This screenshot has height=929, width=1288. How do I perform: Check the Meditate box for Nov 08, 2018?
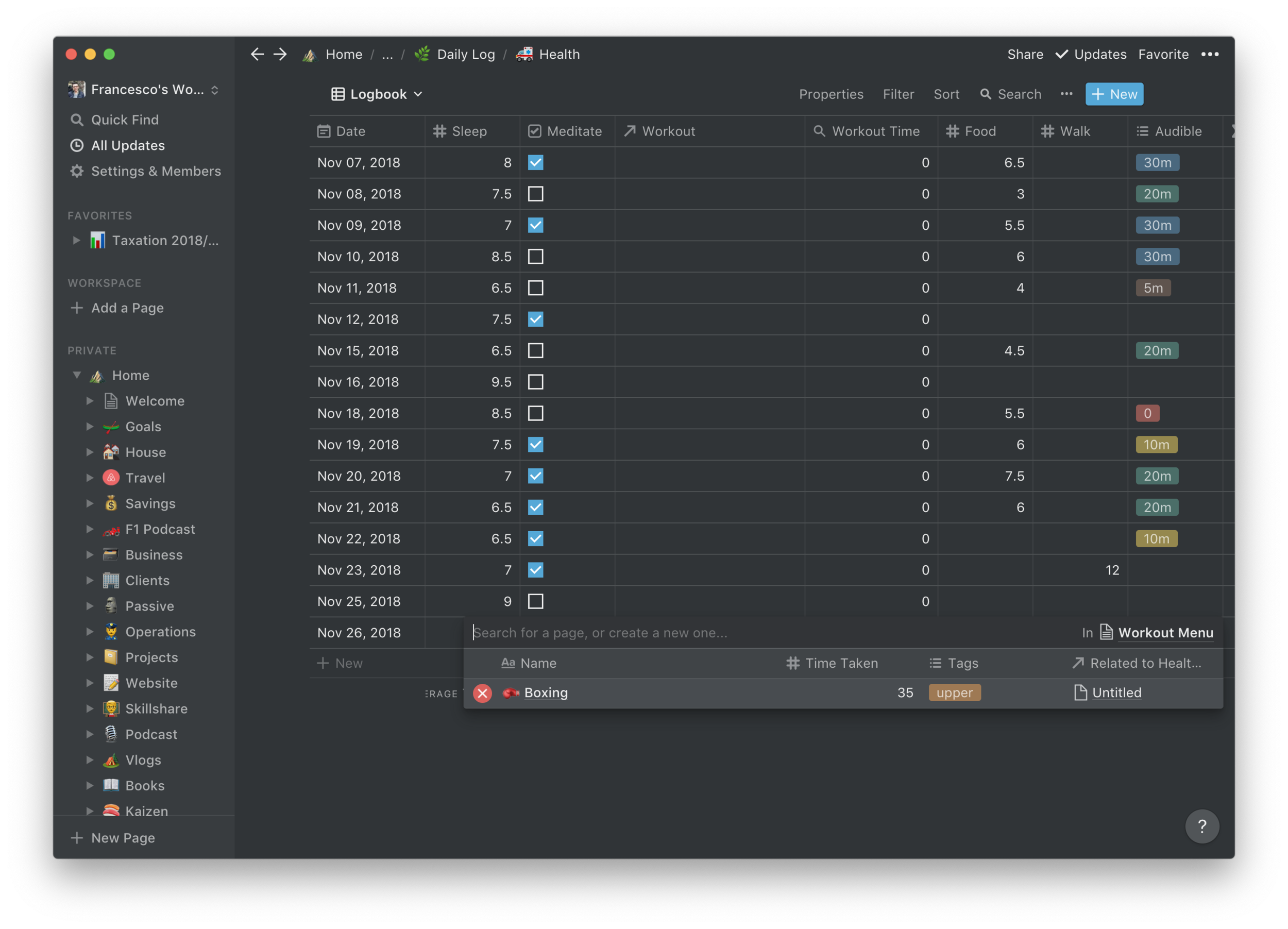(x=535, y=194)
